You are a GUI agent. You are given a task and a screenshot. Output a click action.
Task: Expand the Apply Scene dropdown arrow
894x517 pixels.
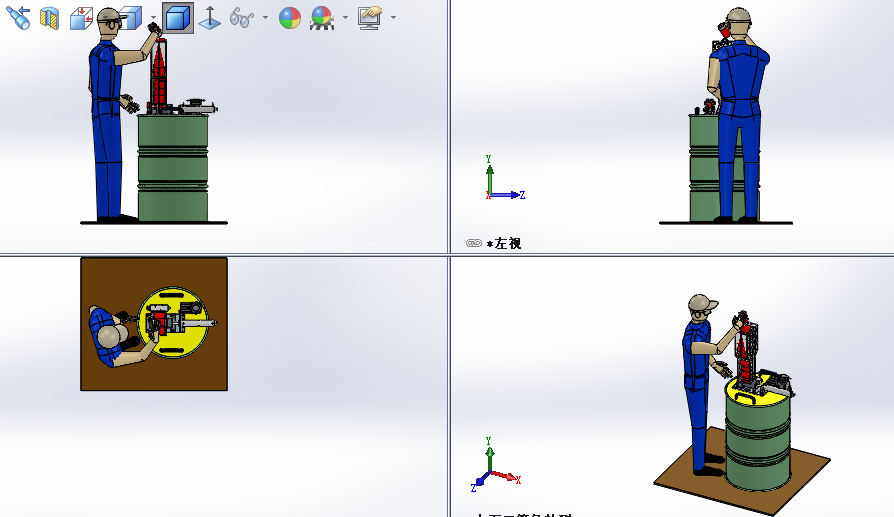(x=346, y=18)
